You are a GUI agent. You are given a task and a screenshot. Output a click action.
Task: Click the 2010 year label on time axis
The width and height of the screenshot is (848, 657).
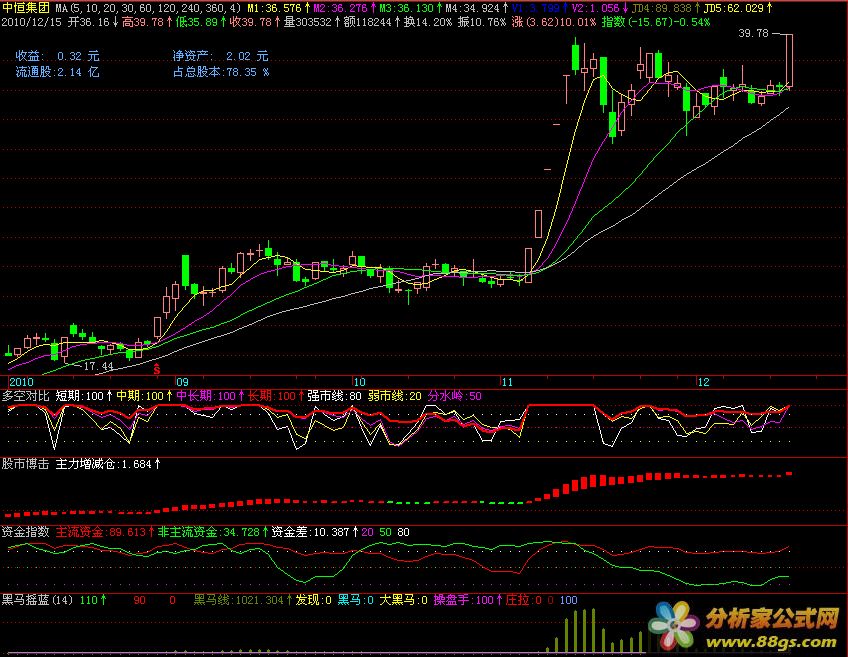[21, 382]
